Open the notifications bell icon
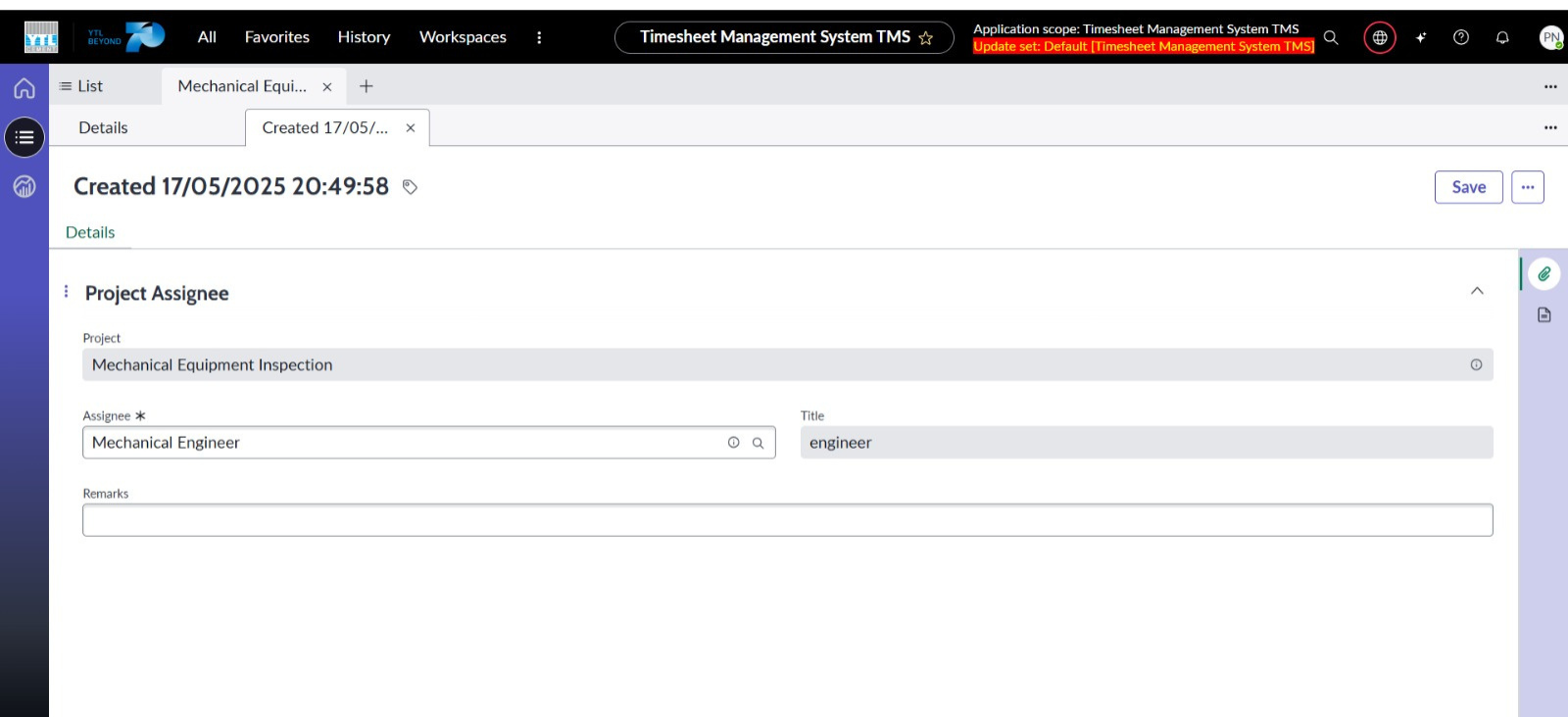The height and width of the screenshot is (717, 1568). point(1502,37)
